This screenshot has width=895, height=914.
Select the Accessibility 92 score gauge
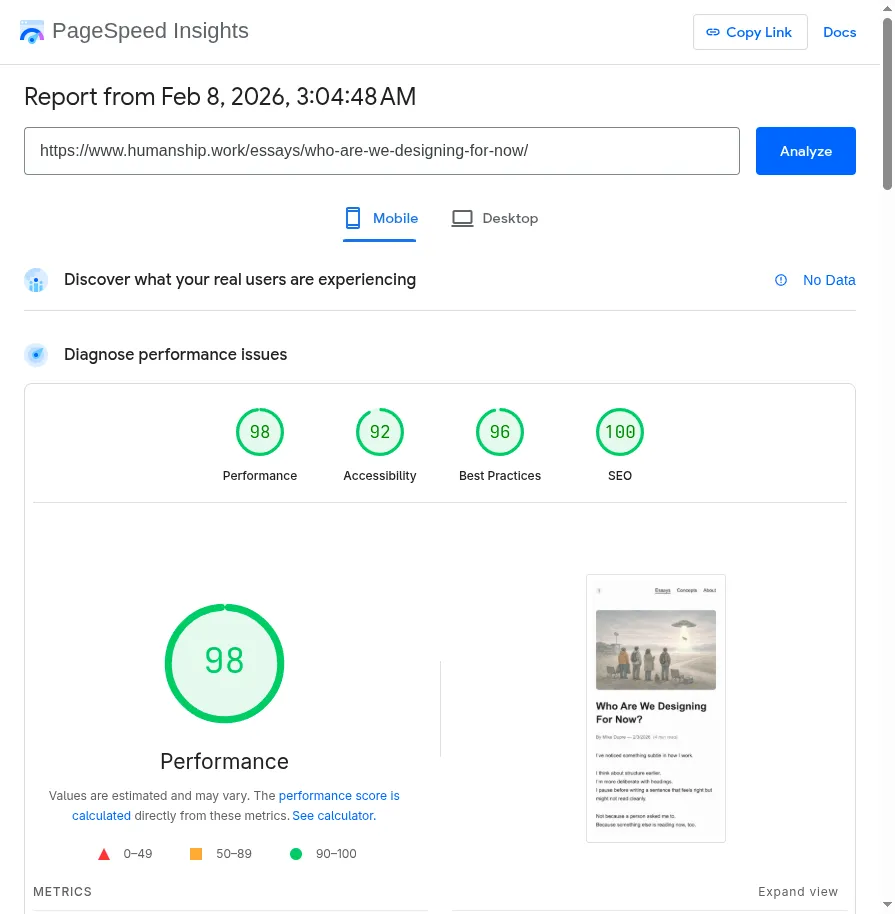[380, 433]
